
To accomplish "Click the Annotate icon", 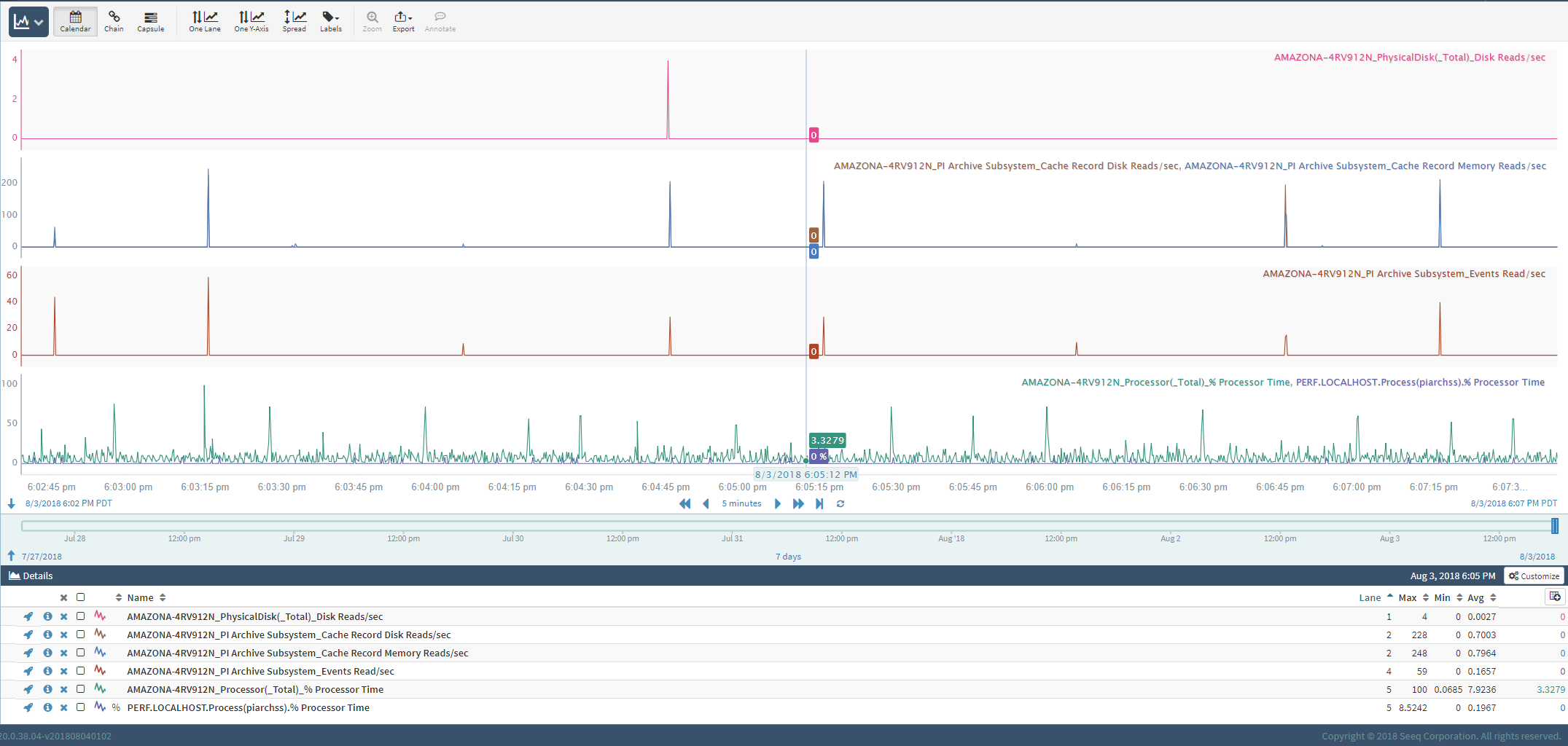I will 440,21.
